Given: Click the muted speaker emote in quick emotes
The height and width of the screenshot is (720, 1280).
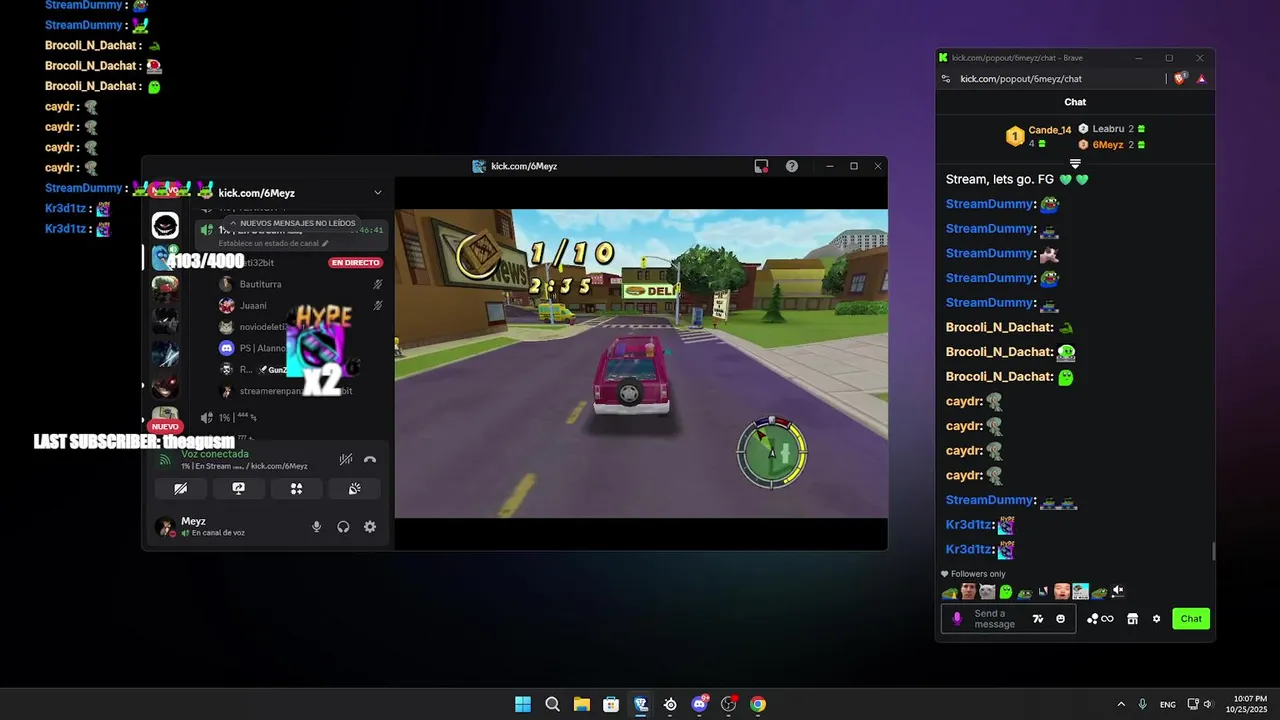Looking at the screenshot, I should coord(1118,592).
